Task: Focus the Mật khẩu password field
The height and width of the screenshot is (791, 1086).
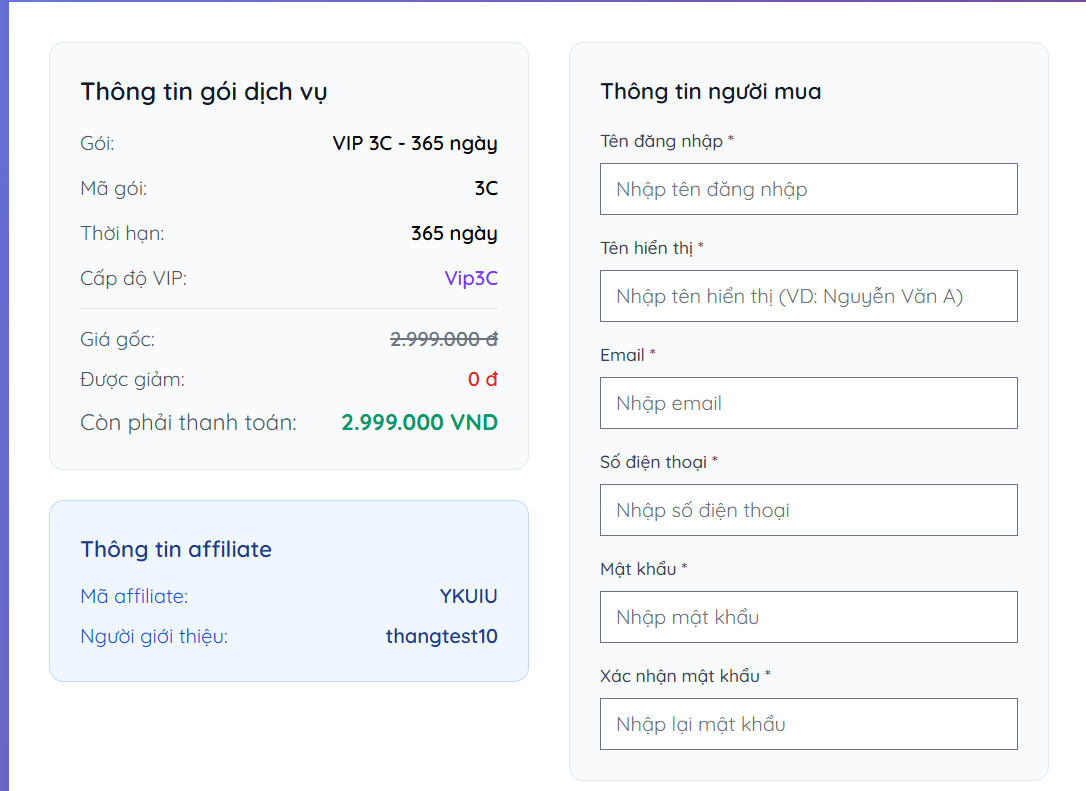Action: pyautogui.click(x=808, y=617)
